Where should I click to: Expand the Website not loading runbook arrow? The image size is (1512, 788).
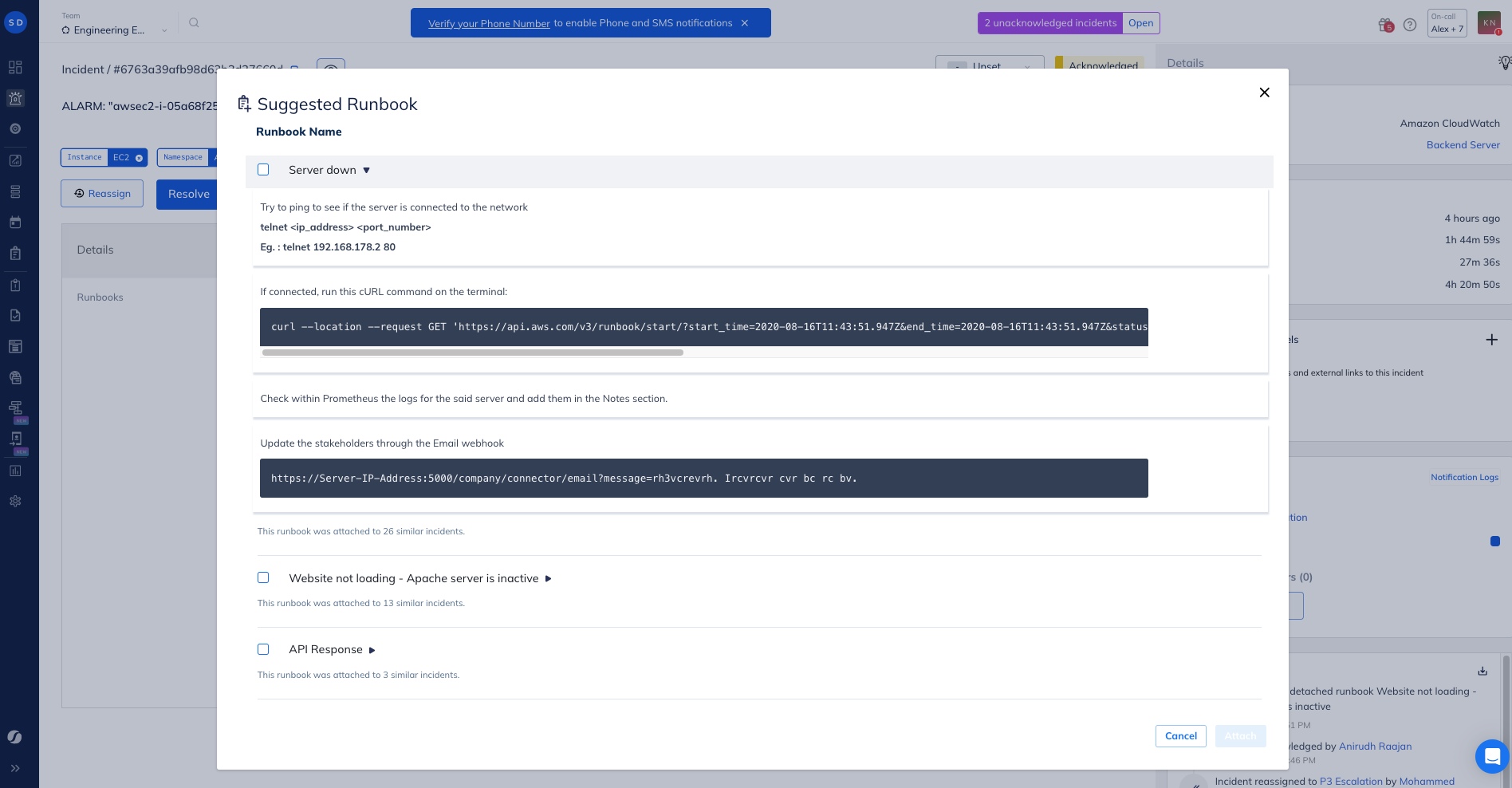[548, 579]
